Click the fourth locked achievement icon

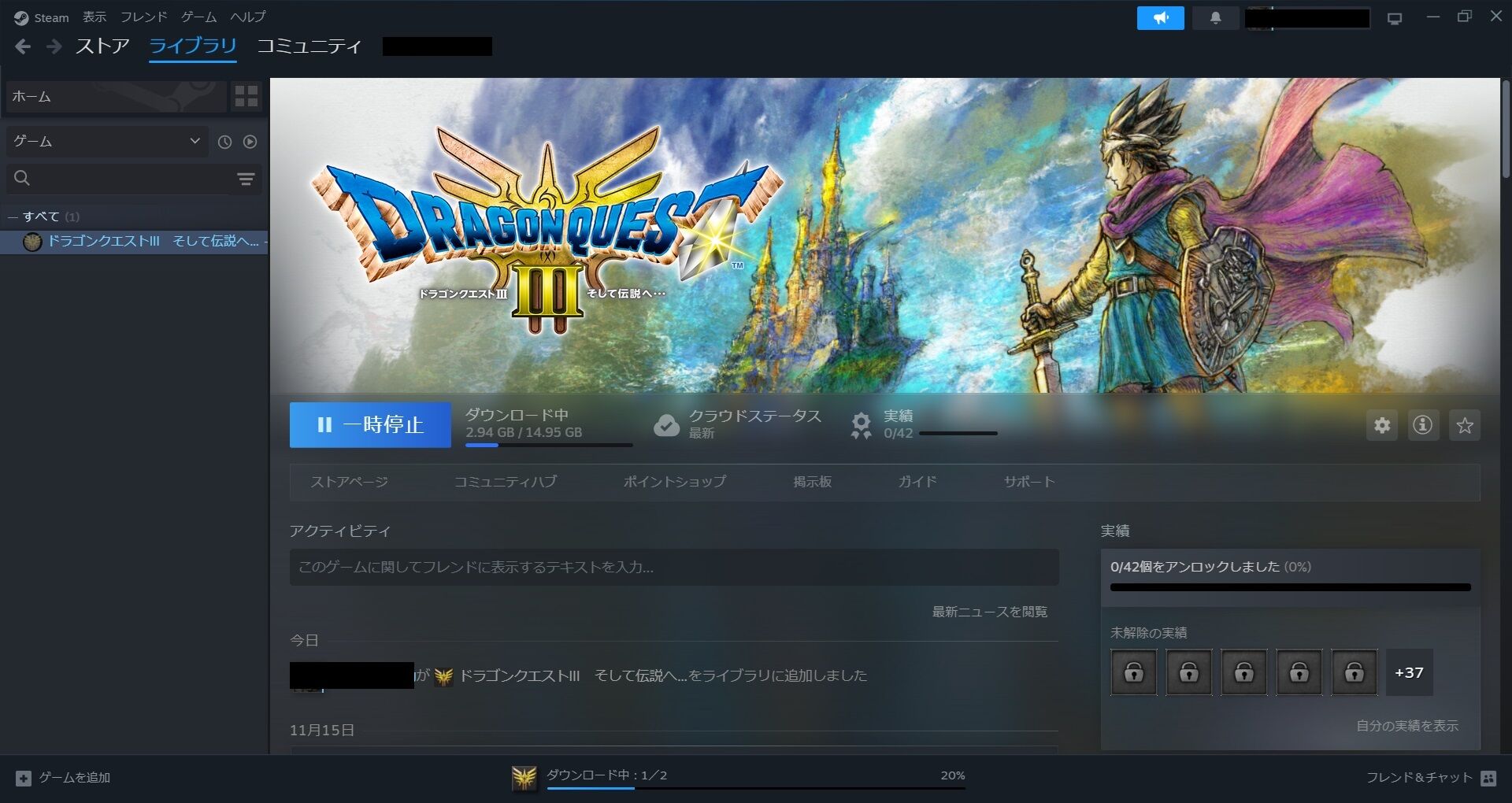coord(1299,672)
